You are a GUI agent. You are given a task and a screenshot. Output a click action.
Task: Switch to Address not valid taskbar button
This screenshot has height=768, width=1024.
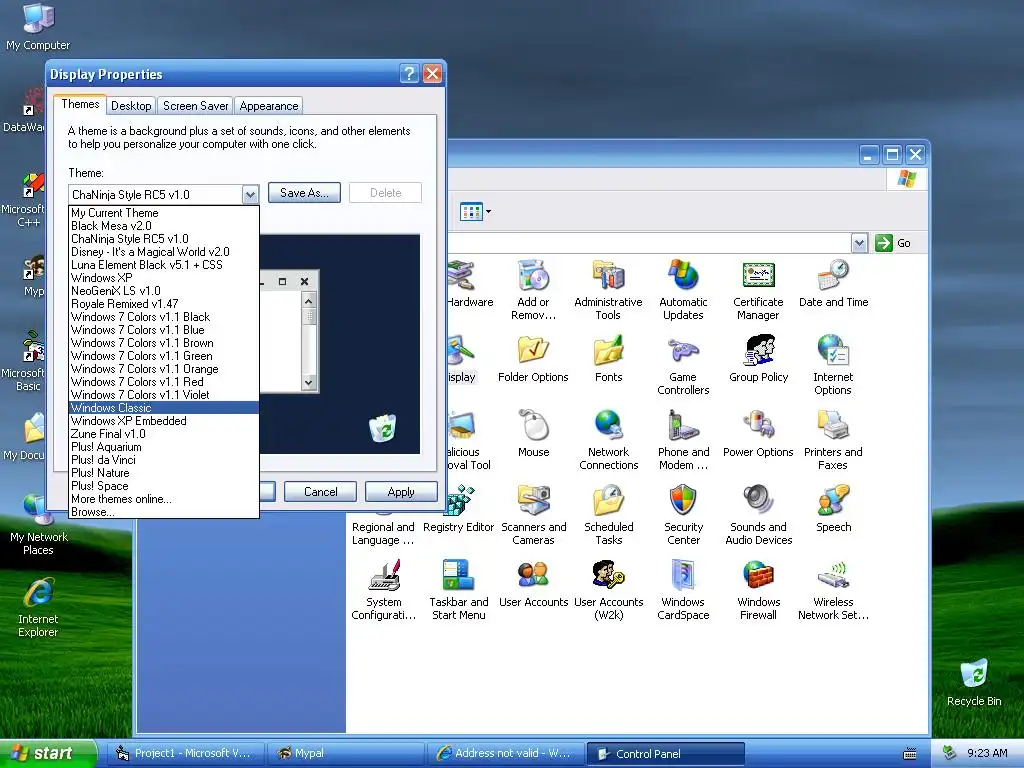click(x=506, y=754)
